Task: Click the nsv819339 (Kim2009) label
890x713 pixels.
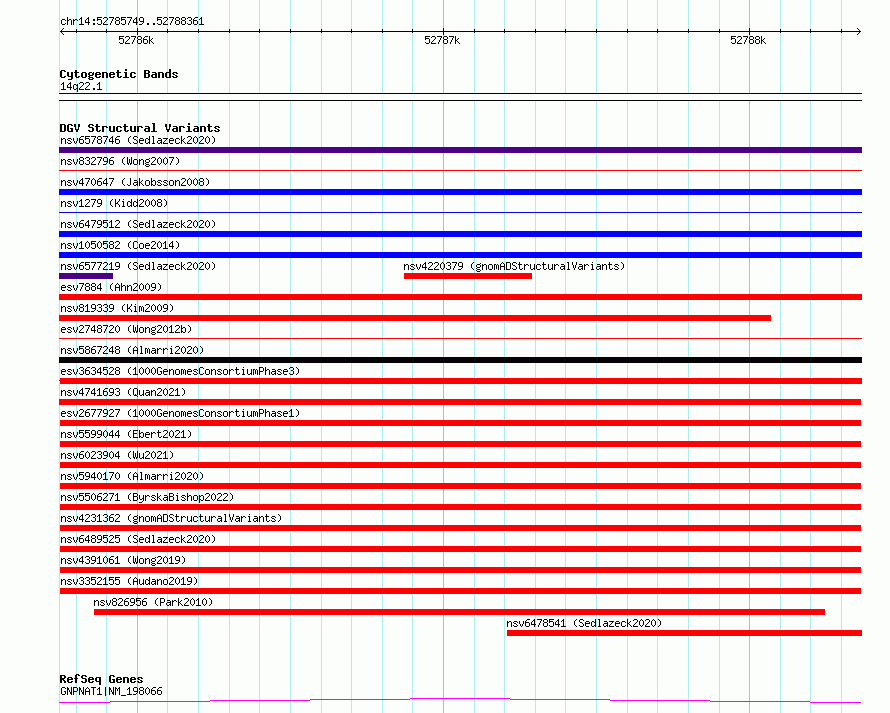Action: tap(117, 308)
